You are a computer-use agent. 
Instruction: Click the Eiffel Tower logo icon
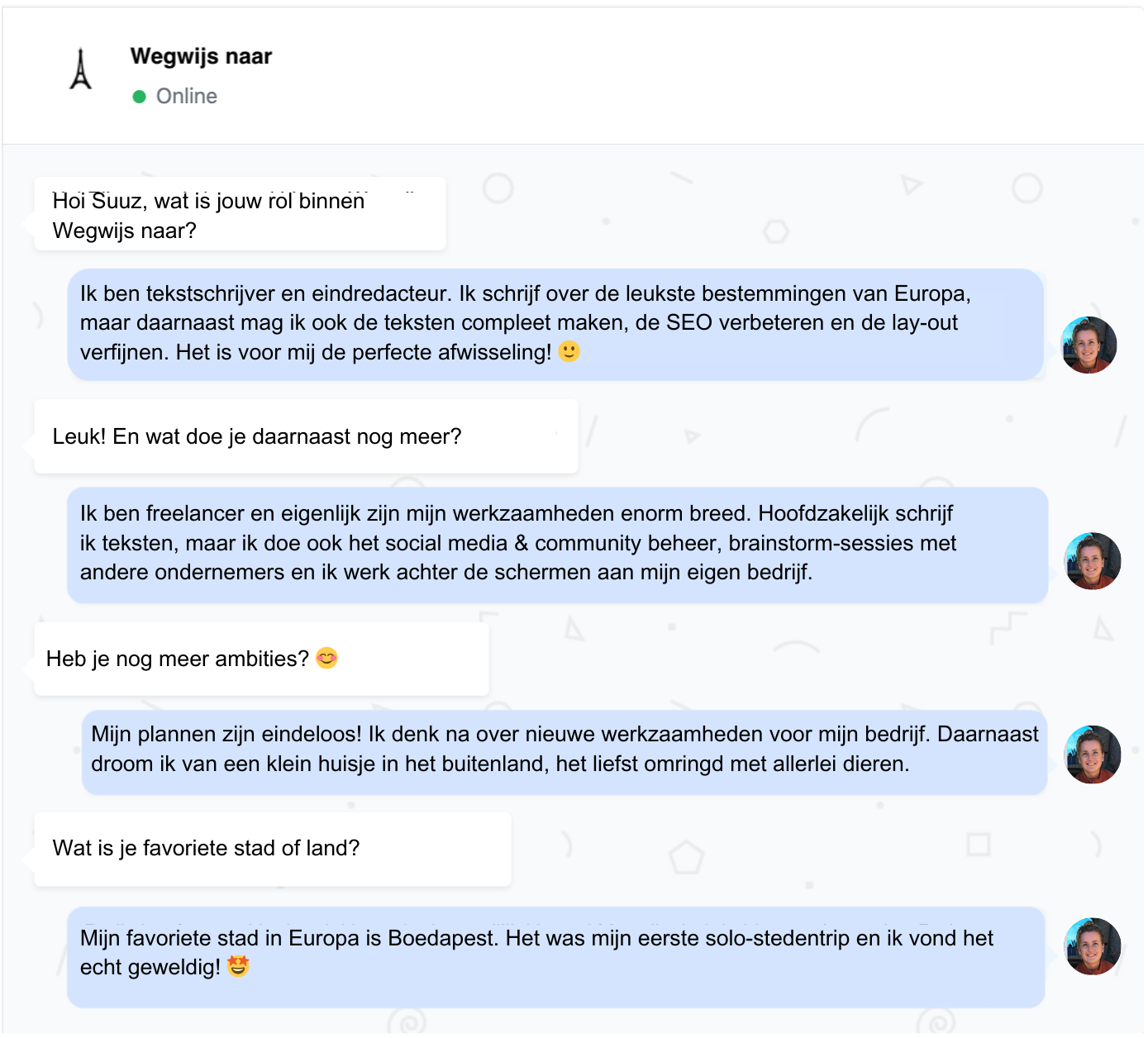(80, 69)
